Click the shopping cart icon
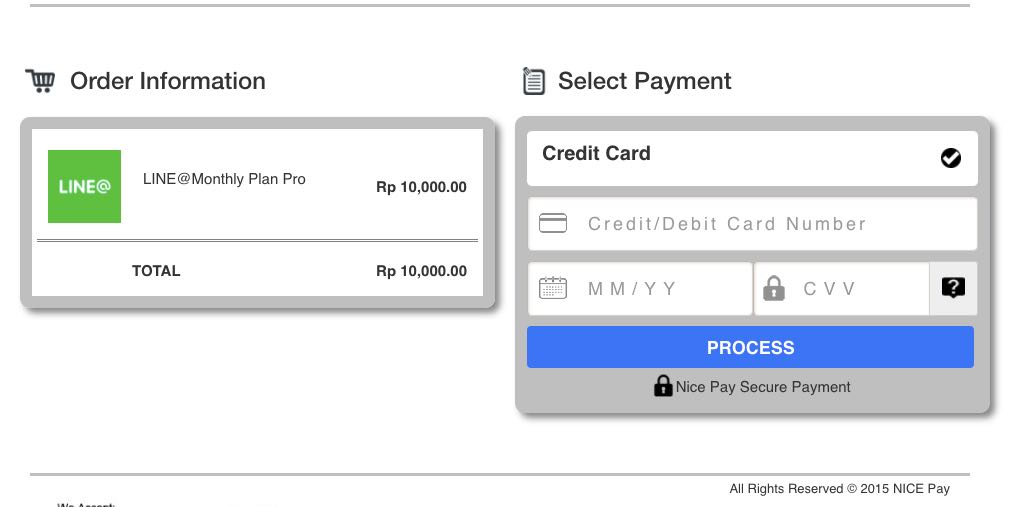 (x=40, y=81)
